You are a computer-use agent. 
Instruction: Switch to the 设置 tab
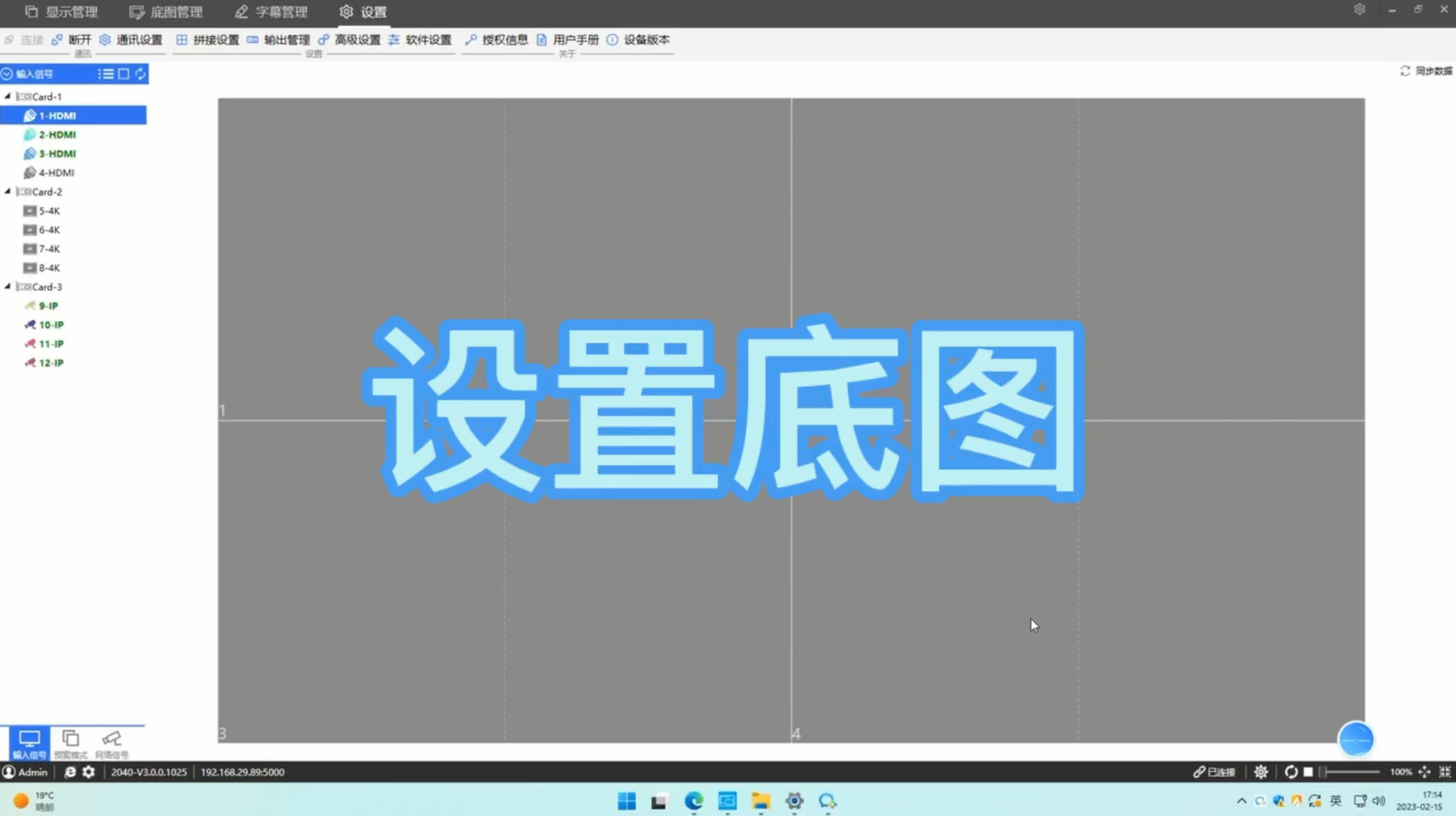tap(363, 12)
